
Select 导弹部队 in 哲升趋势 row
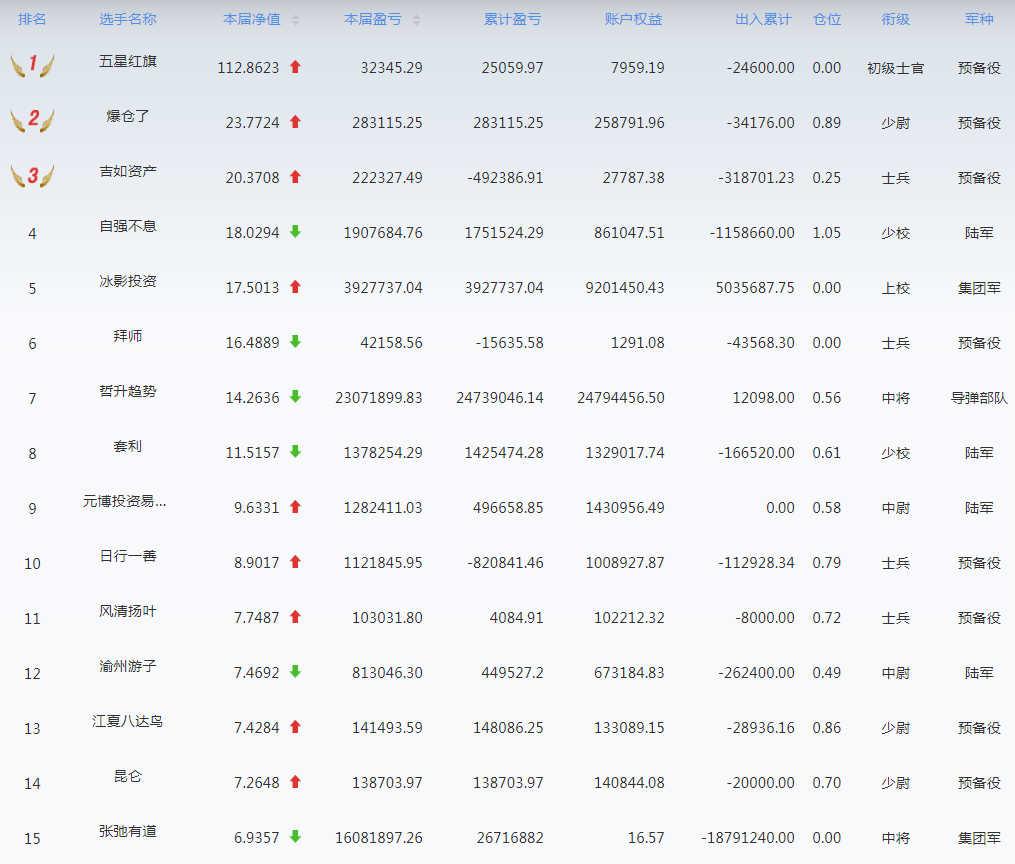(x=979, y=398)
